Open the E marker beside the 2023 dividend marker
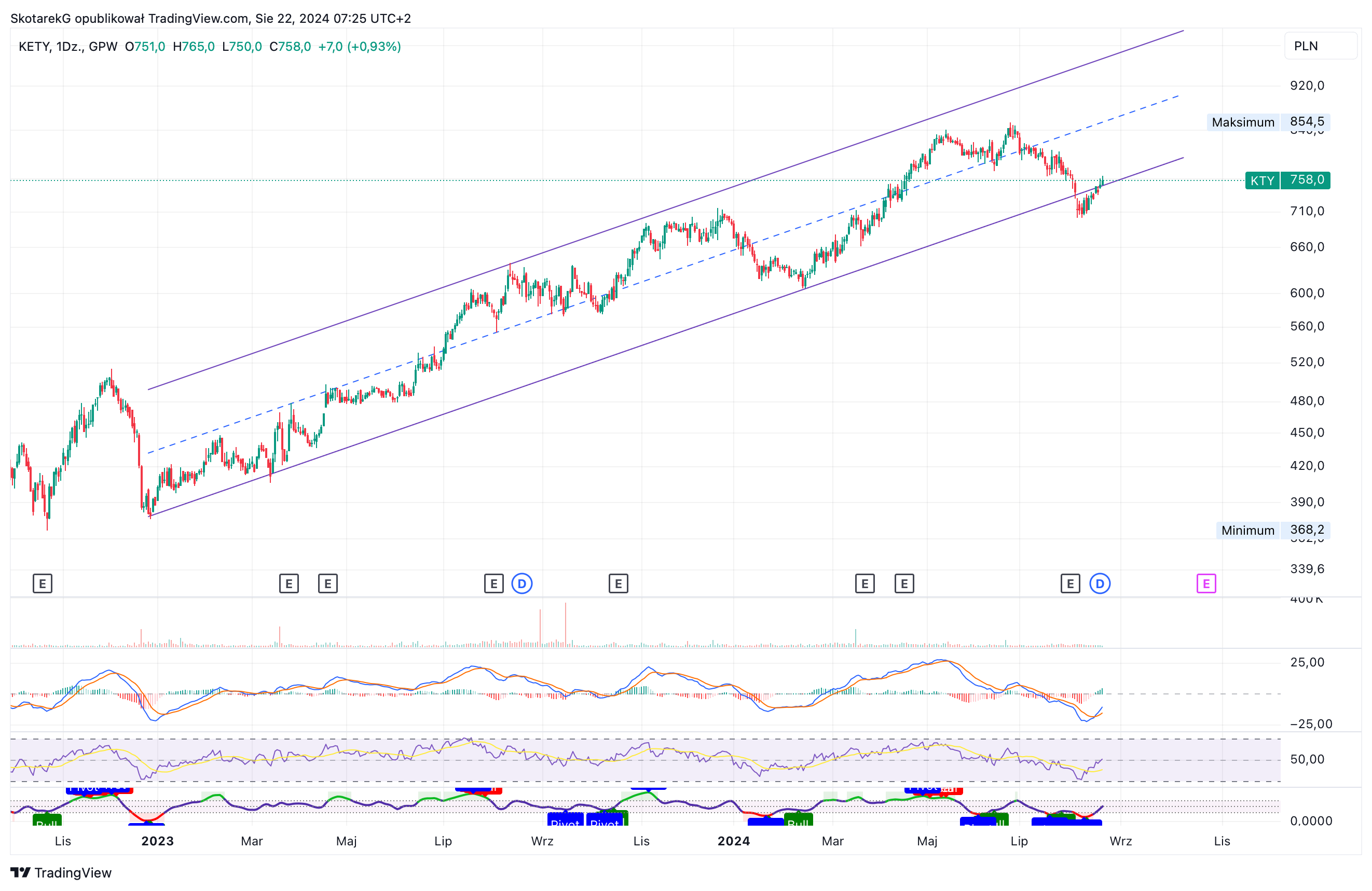Image resolution: width=1372 pixels, height=891 pixels. [x=494, y=584]
